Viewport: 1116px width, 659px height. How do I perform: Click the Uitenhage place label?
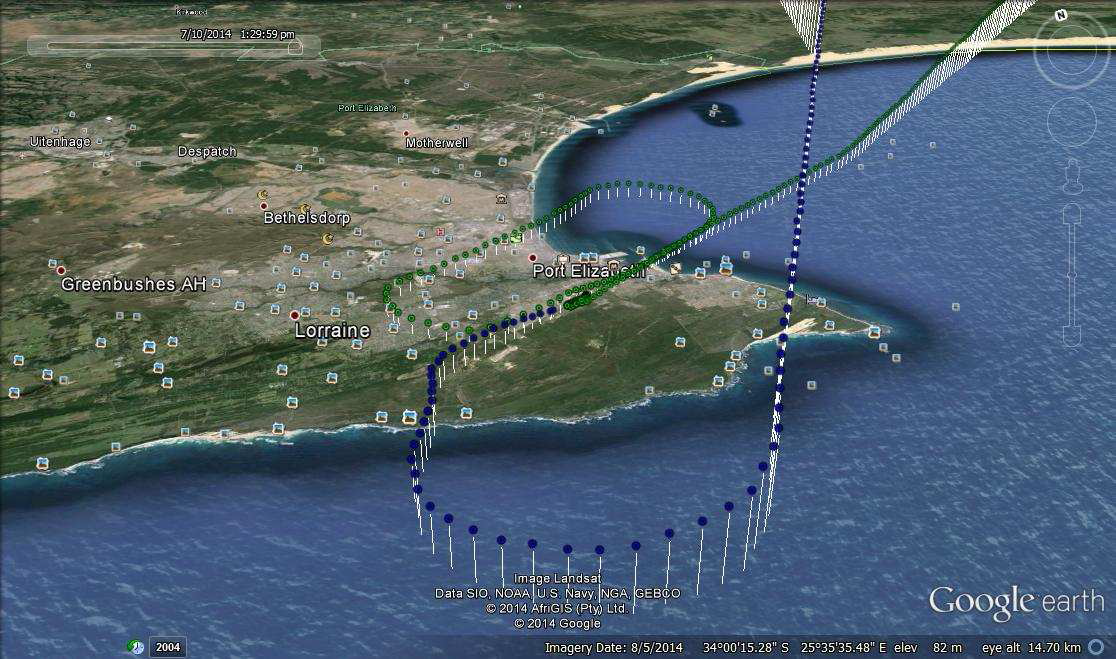click(60, 142)
